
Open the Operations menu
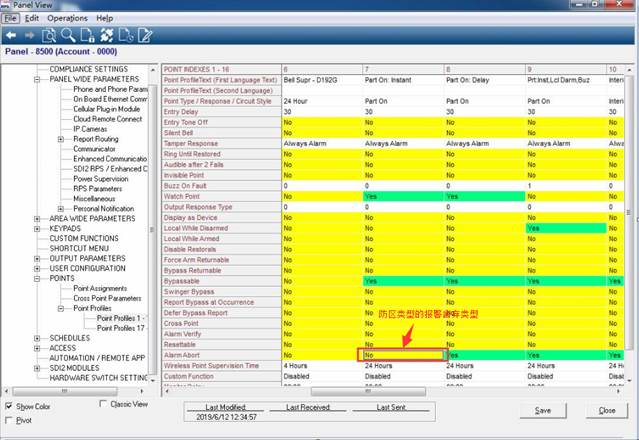(67, 18)
